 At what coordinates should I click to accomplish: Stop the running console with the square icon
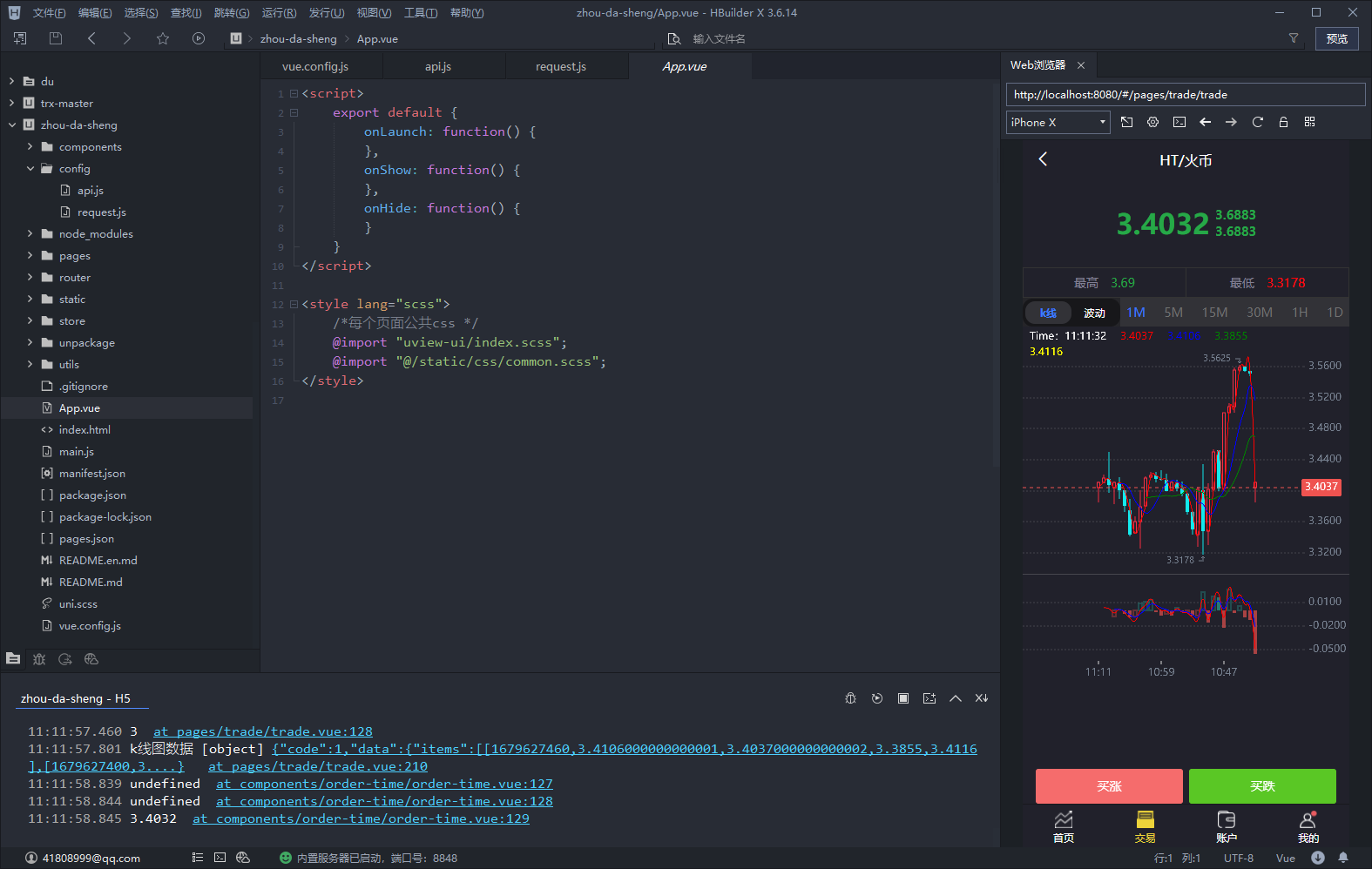pyautogui.click(x=903, y=698)
